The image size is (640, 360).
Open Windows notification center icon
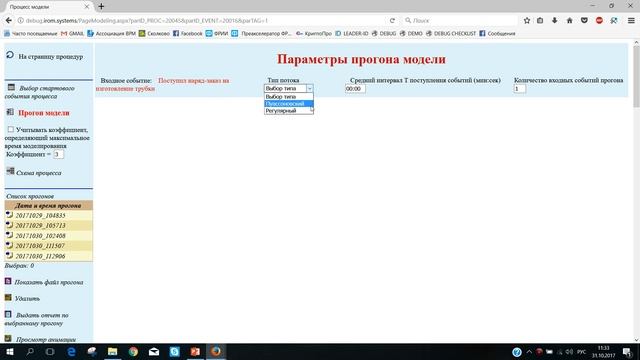pos(627,351)
